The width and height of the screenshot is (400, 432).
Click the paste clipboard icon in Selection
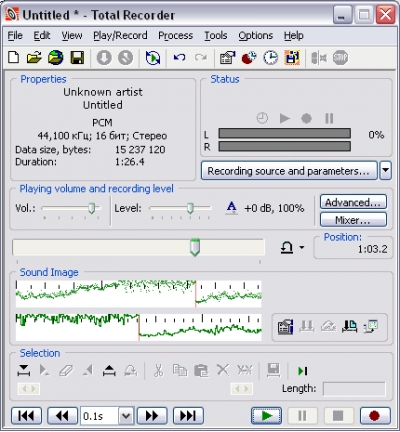click(x=201, y=370)
